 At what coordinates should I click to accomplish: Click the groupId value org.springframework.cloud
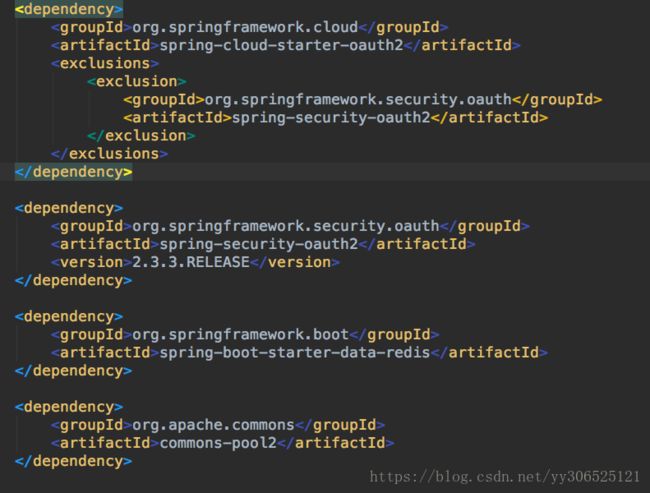tap(245, 27)
